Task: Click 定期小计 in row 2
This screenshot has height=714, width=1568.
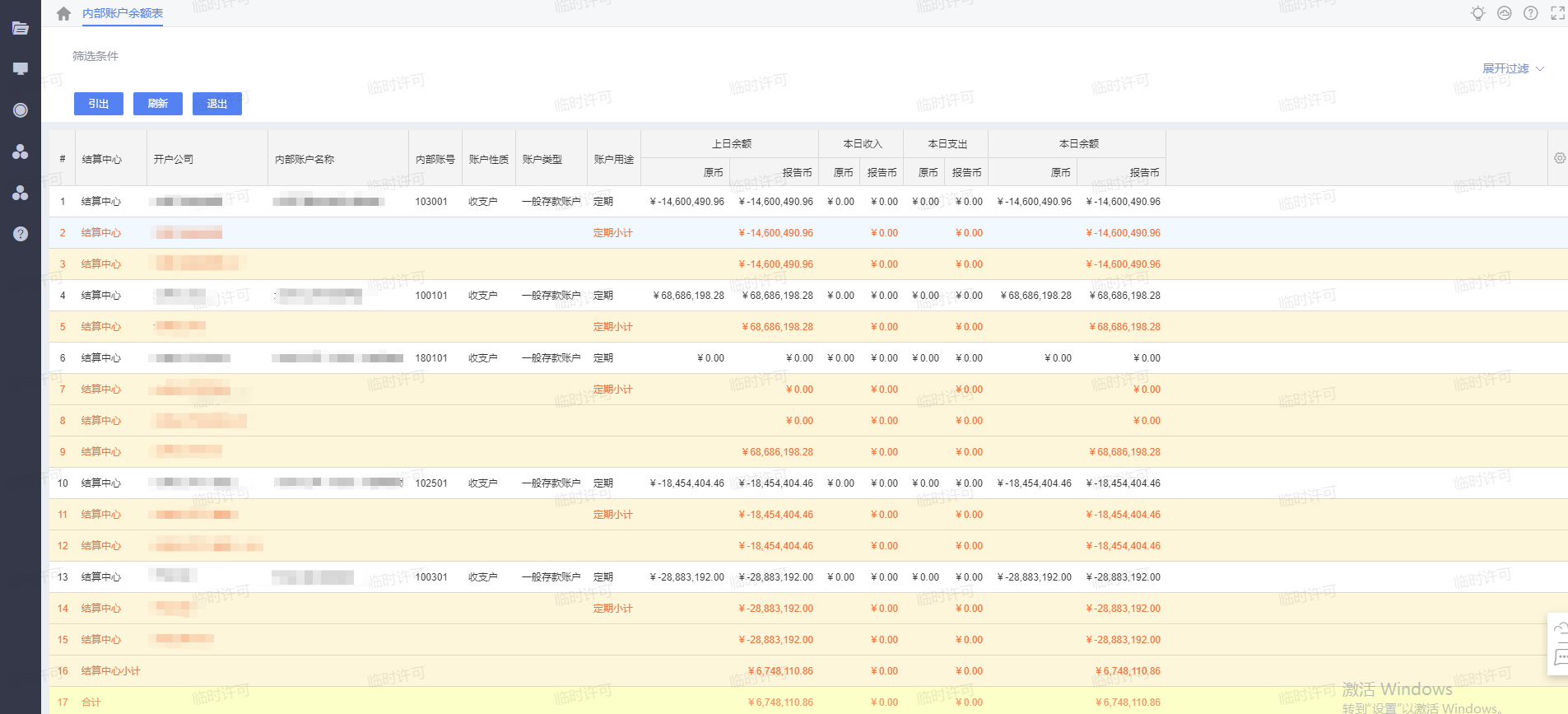Action: pos(613,233)
